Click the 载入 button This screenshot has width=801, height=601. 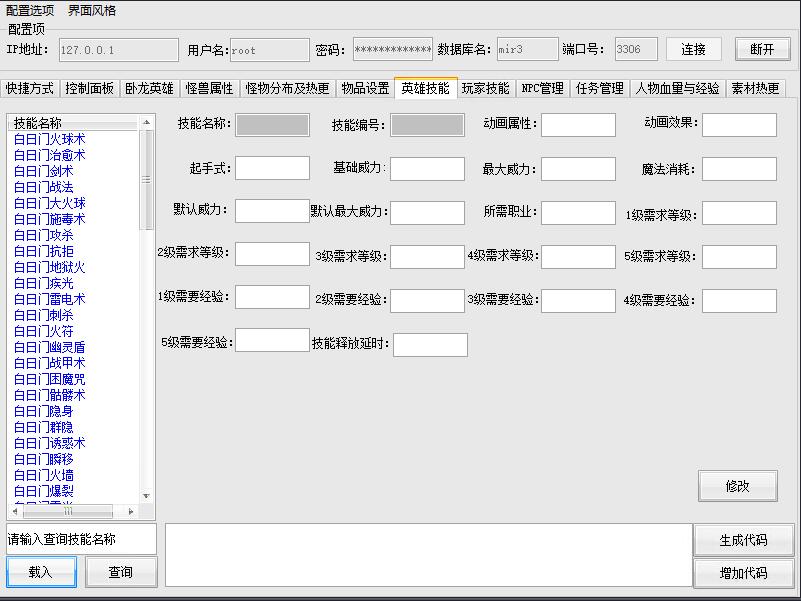coord(40,572)
